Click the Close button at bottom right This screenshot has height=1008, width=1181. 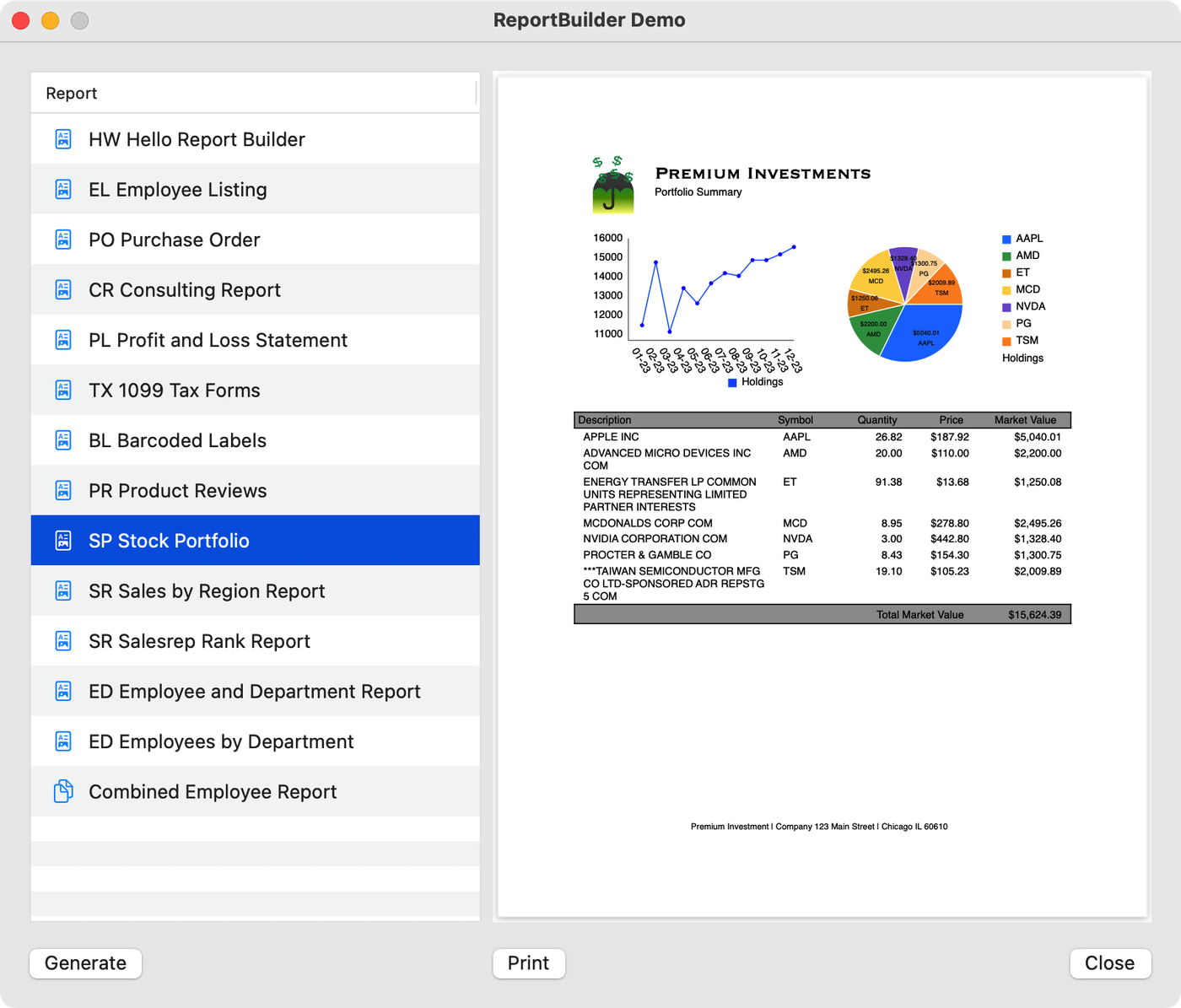click(1109, 963)
